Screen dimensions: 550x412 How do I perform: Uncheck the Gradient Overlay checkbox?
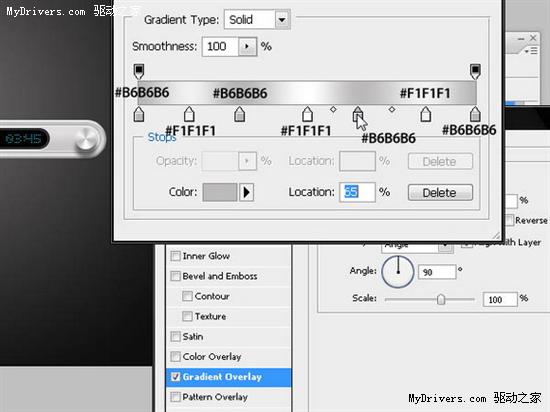pos(175,377)
